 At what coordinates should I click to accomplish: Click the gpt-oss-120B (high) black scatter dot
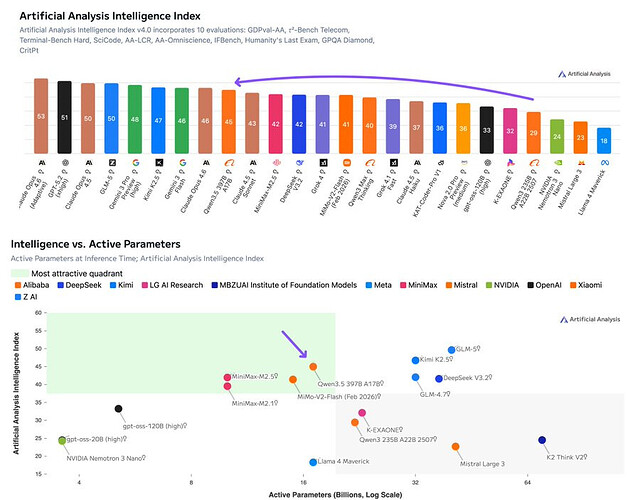[118, 409]
